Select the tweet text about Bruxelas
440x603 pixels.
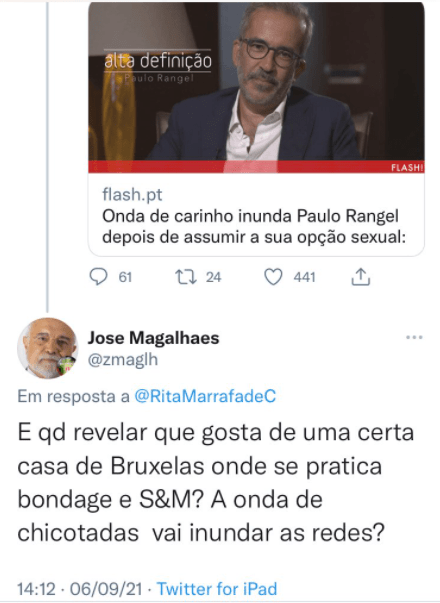coord(215,483)
